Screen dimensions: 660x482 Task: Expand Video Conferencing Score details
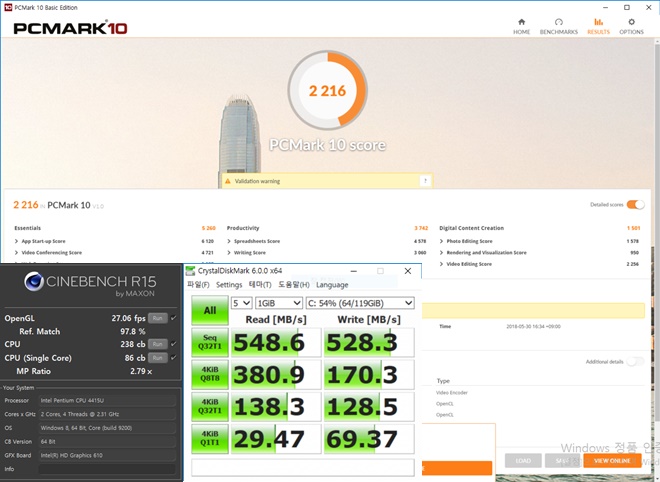pos(16,253)
